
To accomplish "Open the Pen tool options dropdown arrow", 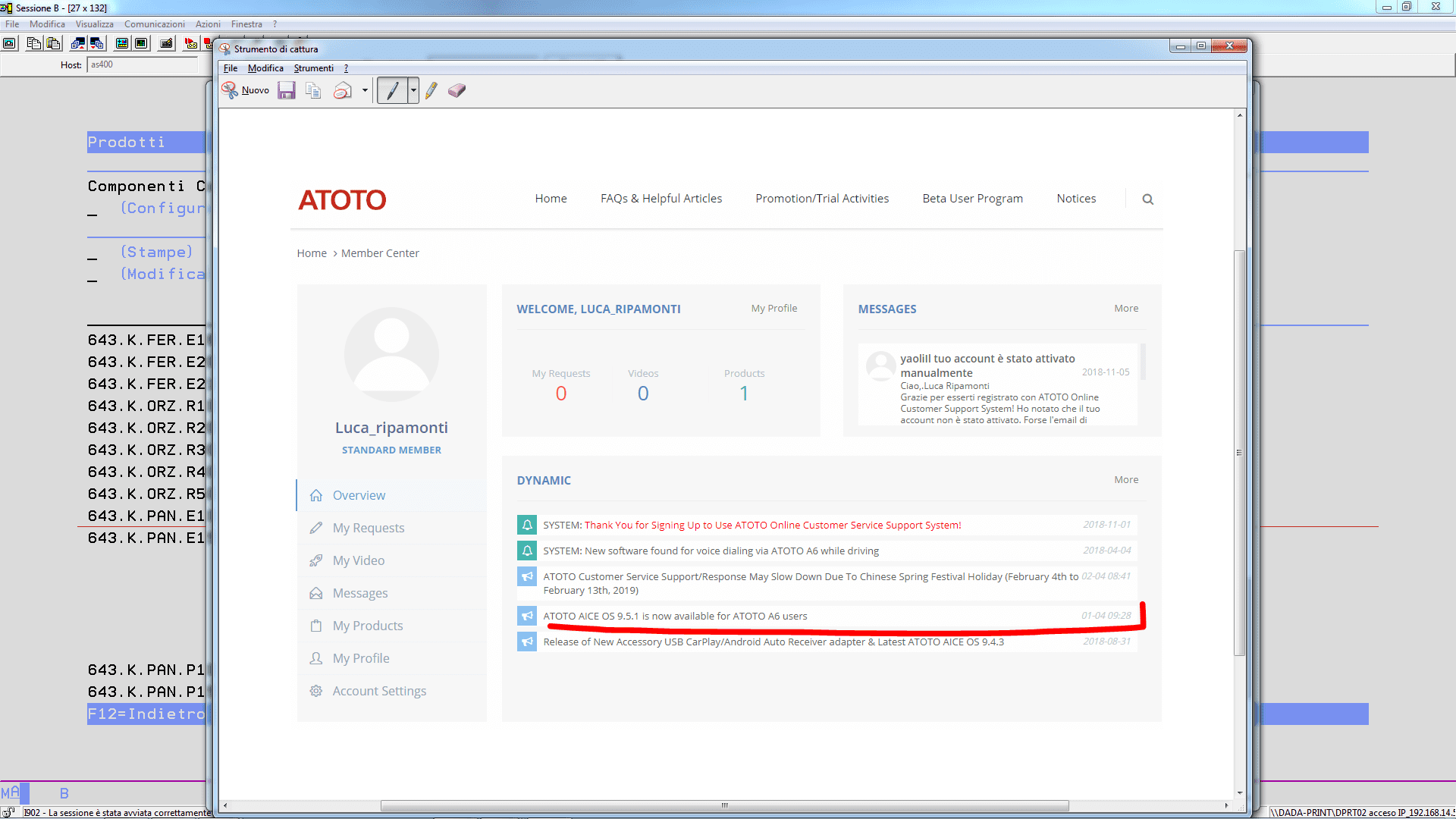I will (413, 90).
